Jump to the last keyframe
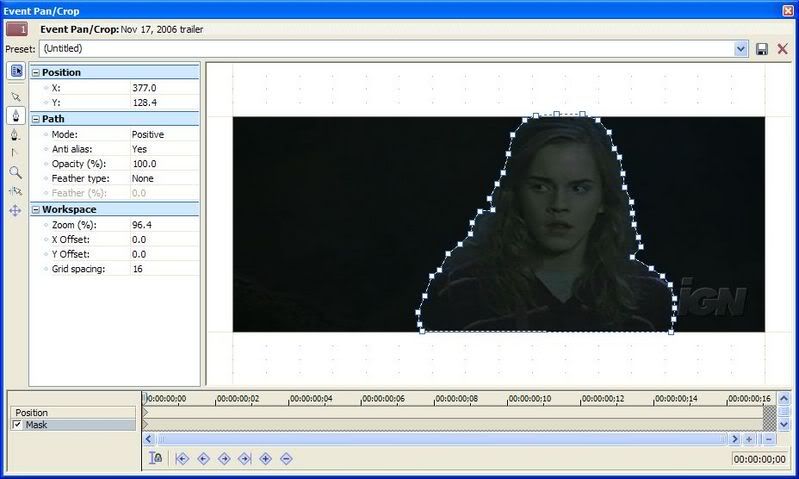 tap(245, 459)
